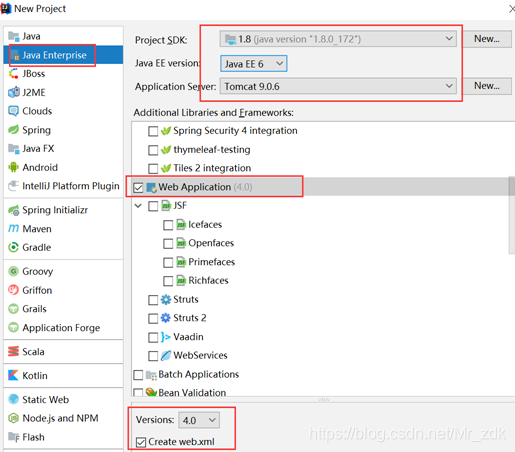Click the Gradle icon
The height and width of the screenshot is (452, 515).
click(14, 247)
